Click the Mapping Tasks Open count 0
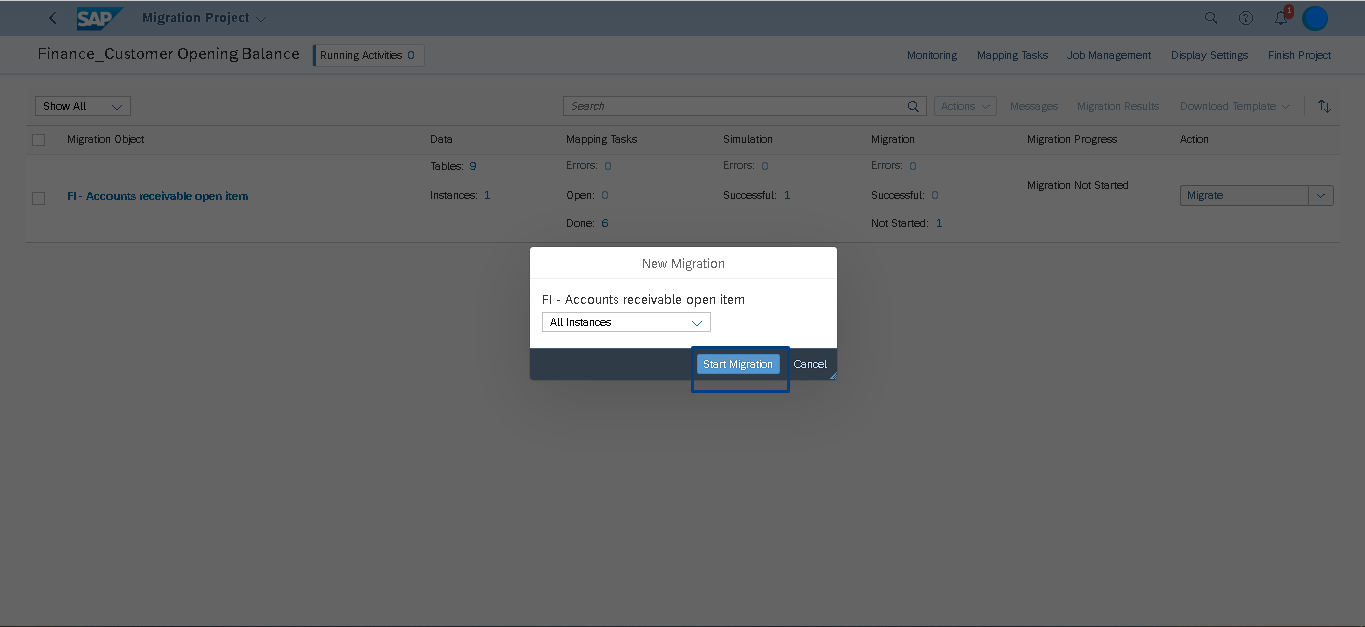Viewport: 1365px width, 627px height. 604,195
